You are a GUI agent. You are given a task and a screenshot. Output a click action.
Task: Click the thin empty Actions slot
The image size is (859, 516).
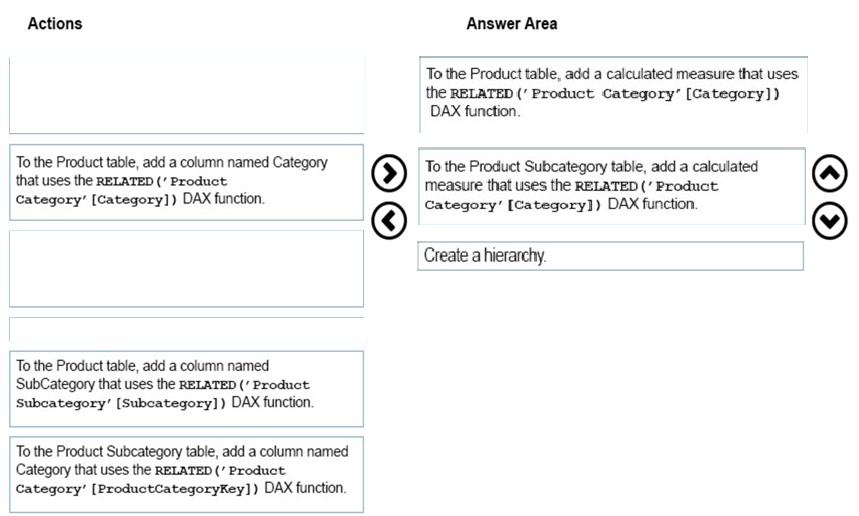[186, 329]
